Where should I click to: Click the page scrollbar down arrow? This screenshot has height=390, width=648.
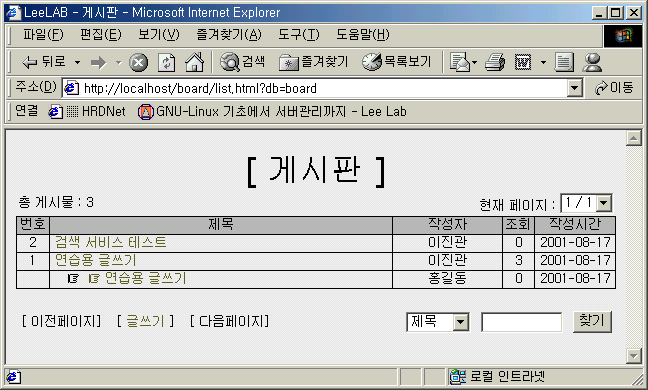tap(634, 356)
